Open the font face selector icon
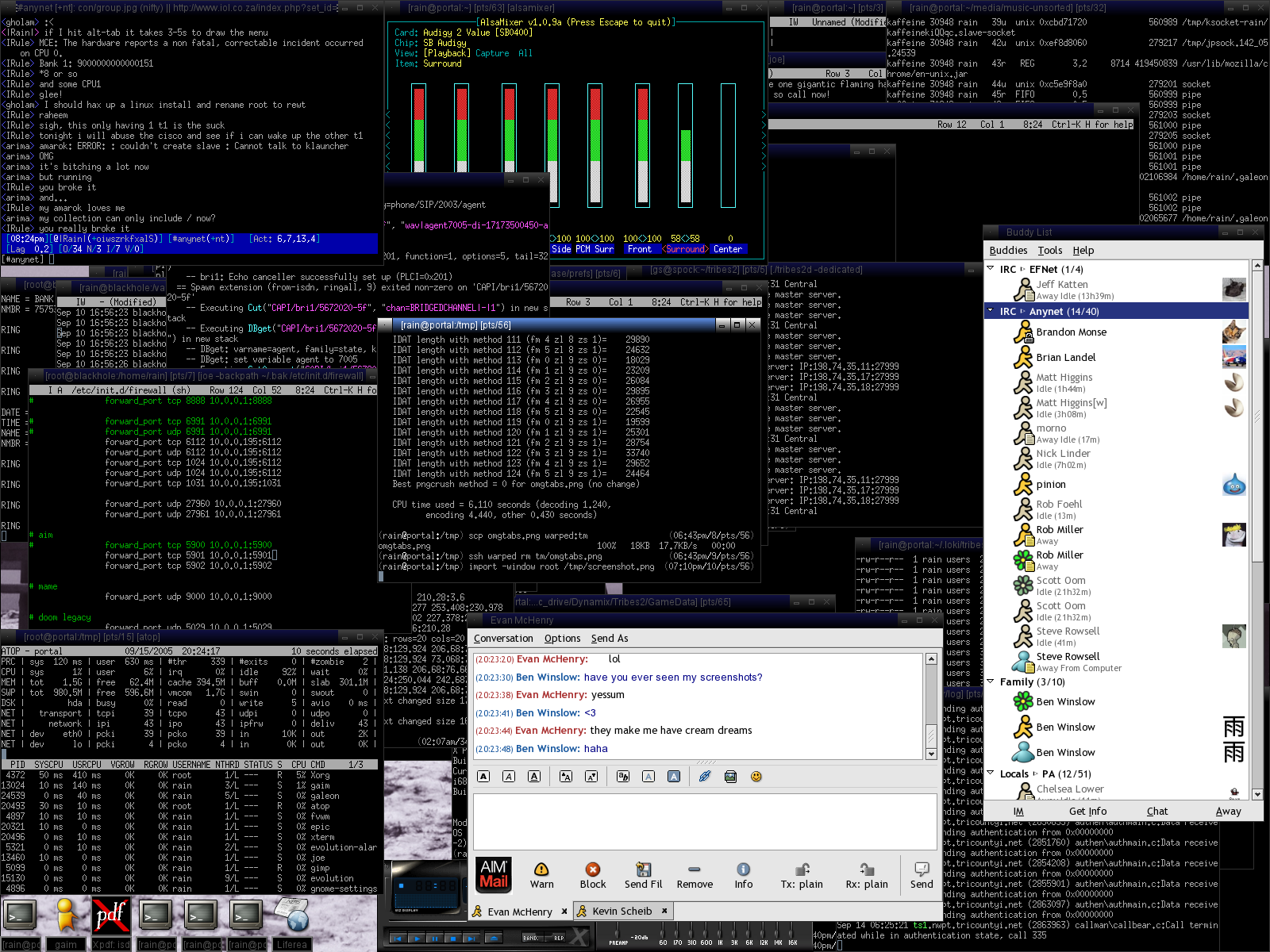Image resolution: width=1270 pixels, height=952 pixels. [623, 777]
